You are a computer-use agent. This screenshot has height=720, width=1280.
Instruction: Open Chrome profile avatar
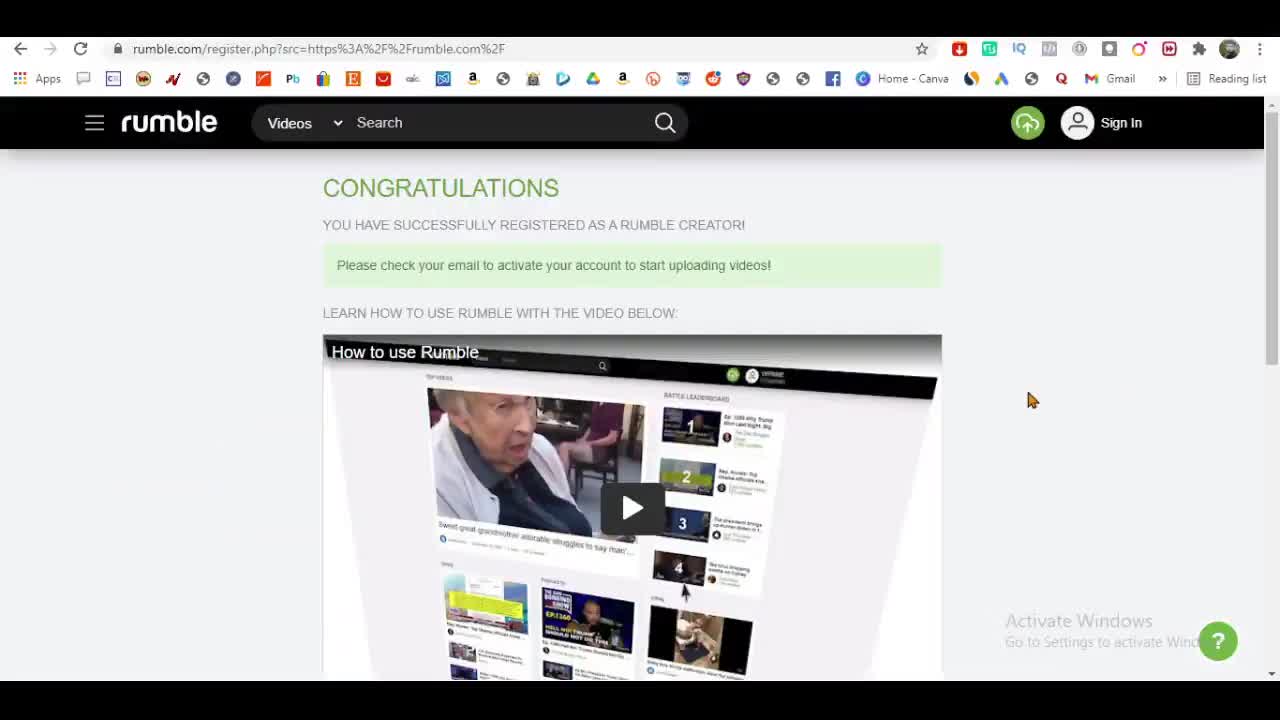tap(1230, 49)
